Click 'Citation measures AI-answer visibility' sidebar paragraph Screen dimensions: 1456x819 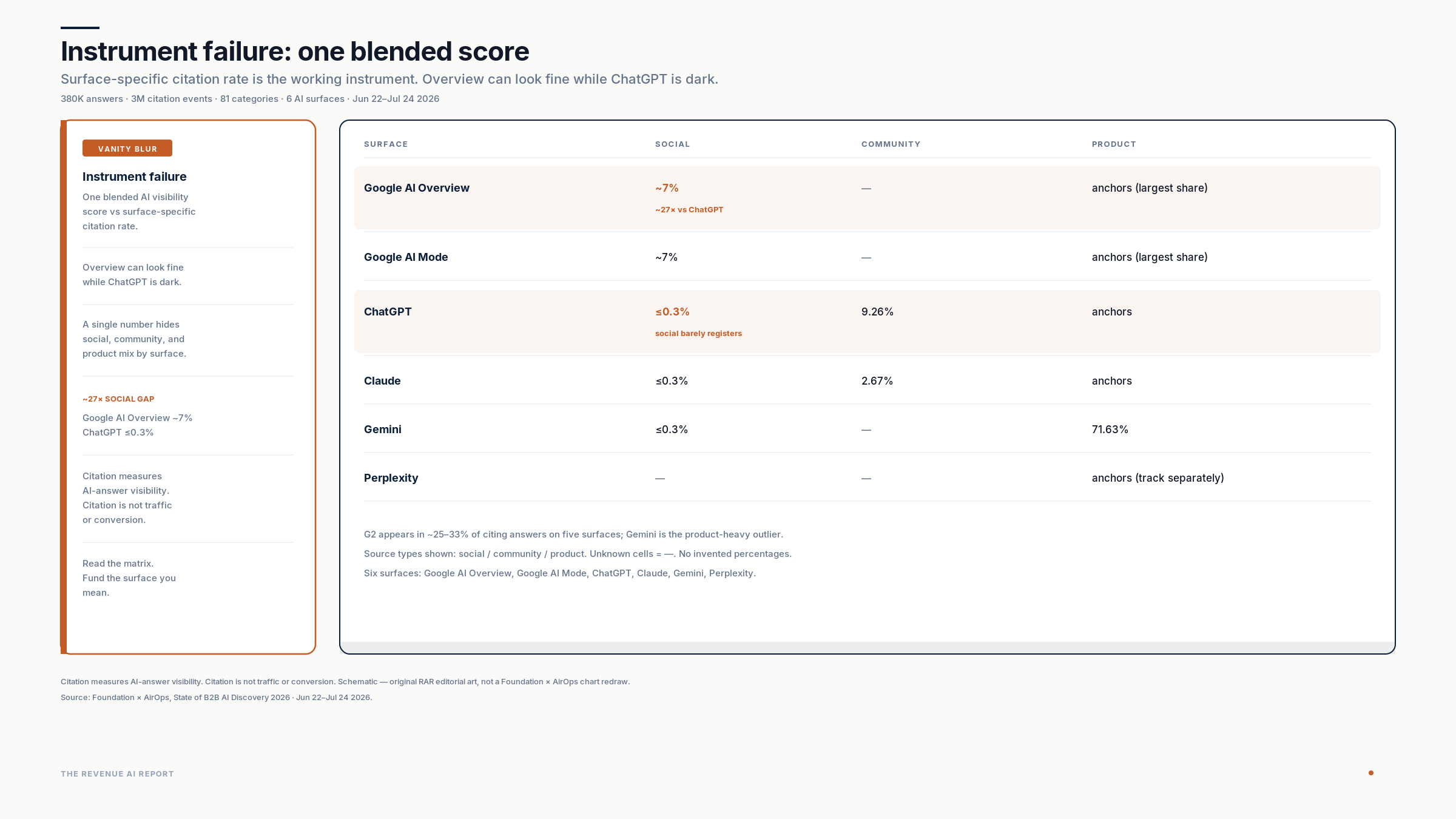[127, 498]
